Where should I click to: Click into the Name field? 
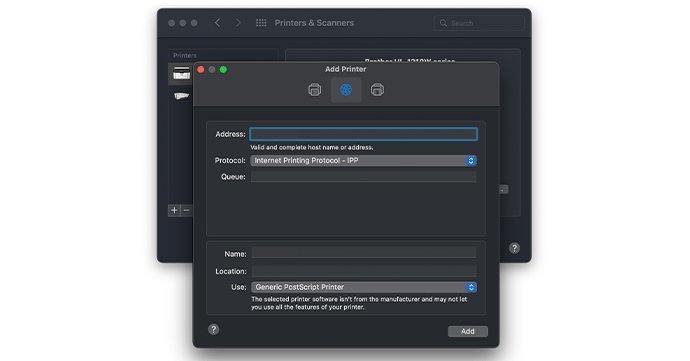coord(364,253)
